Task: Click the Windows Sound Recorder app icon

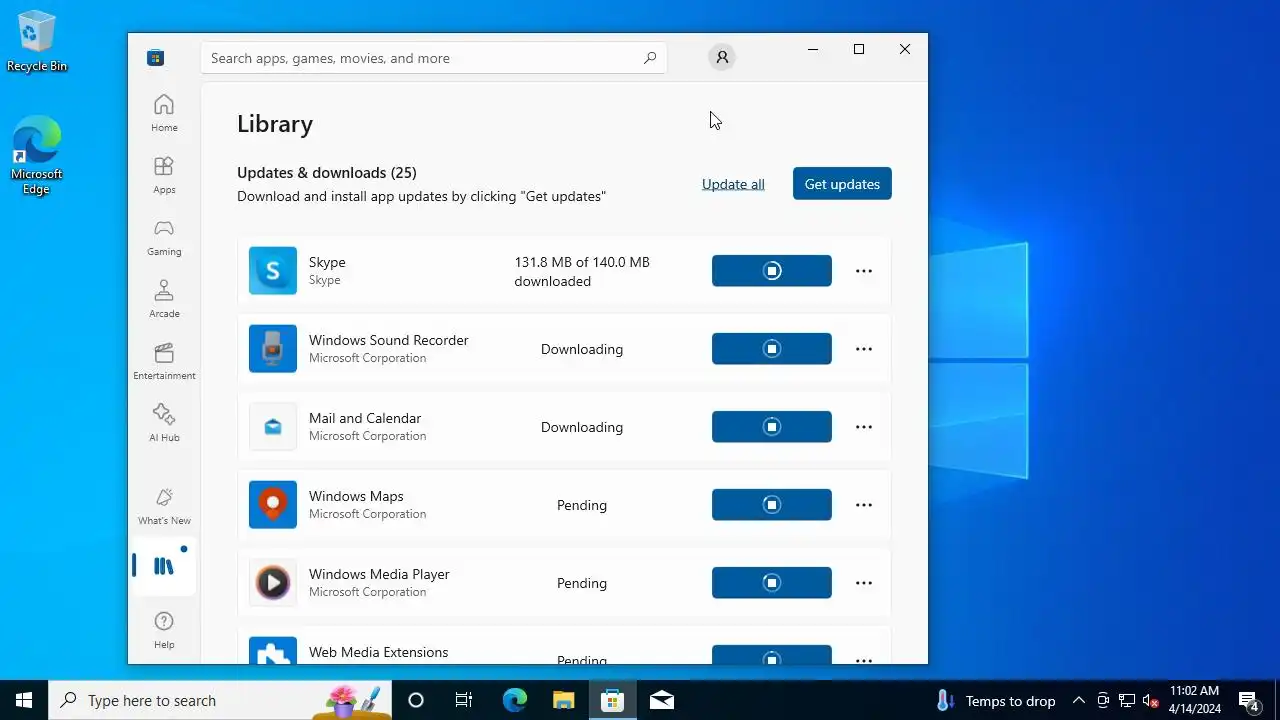Action: click(273, 349)
